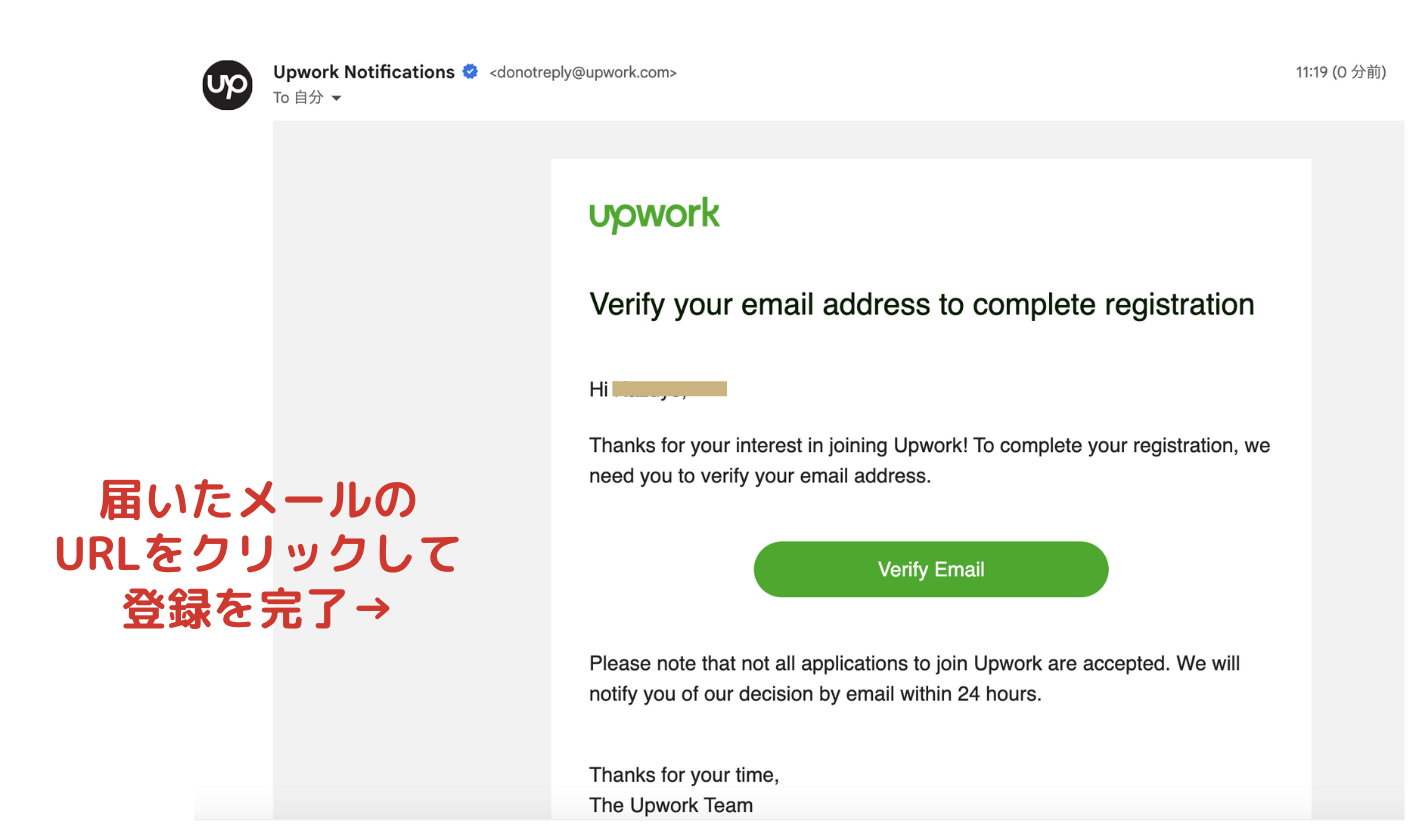The width and height of the screenshot is (1420, 836).
Task: Click the donotreply@upwork.com sender address
Action: coord(583,72)
